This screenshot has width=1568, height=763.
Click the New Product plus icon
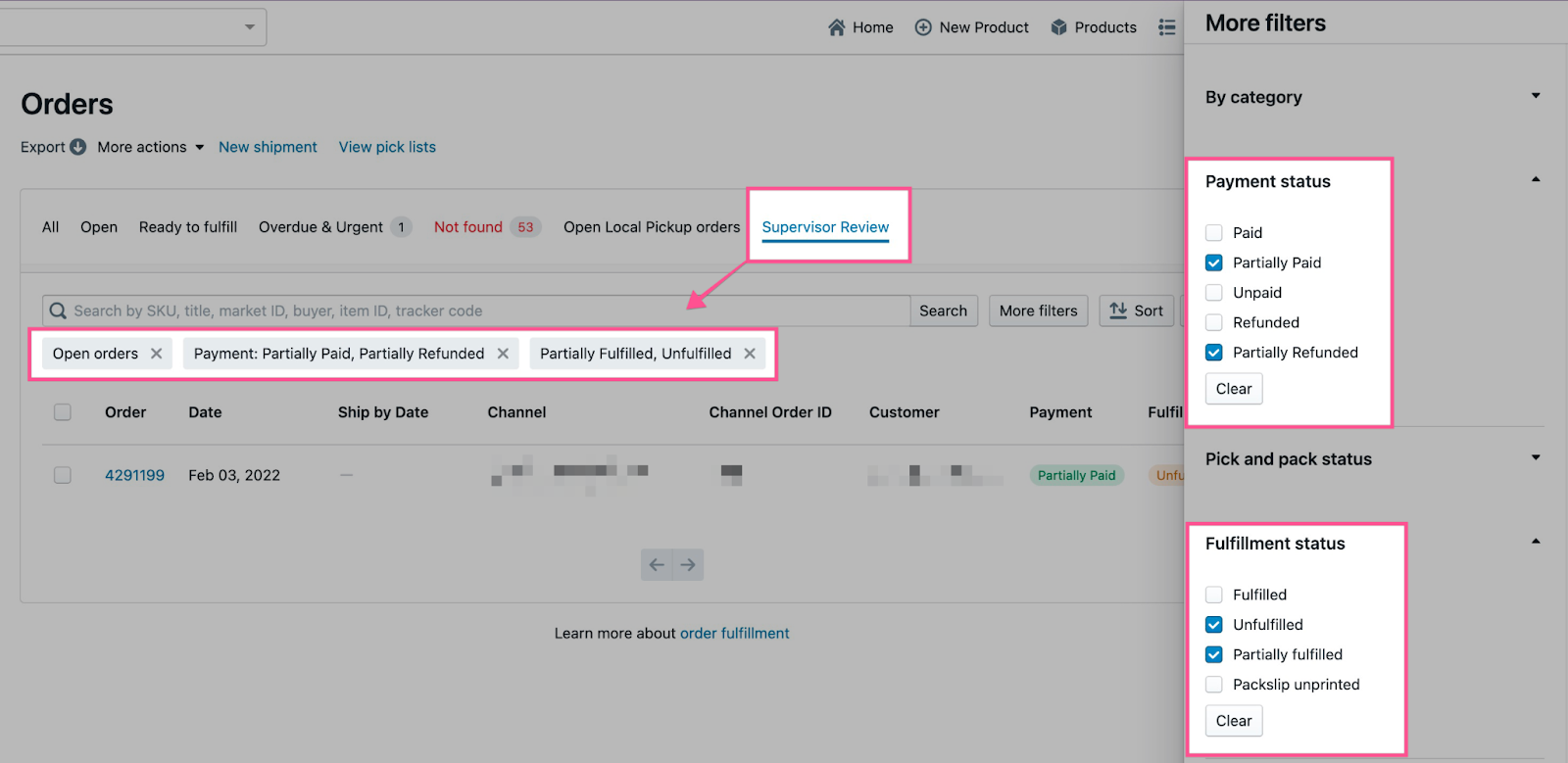point(923,27)
